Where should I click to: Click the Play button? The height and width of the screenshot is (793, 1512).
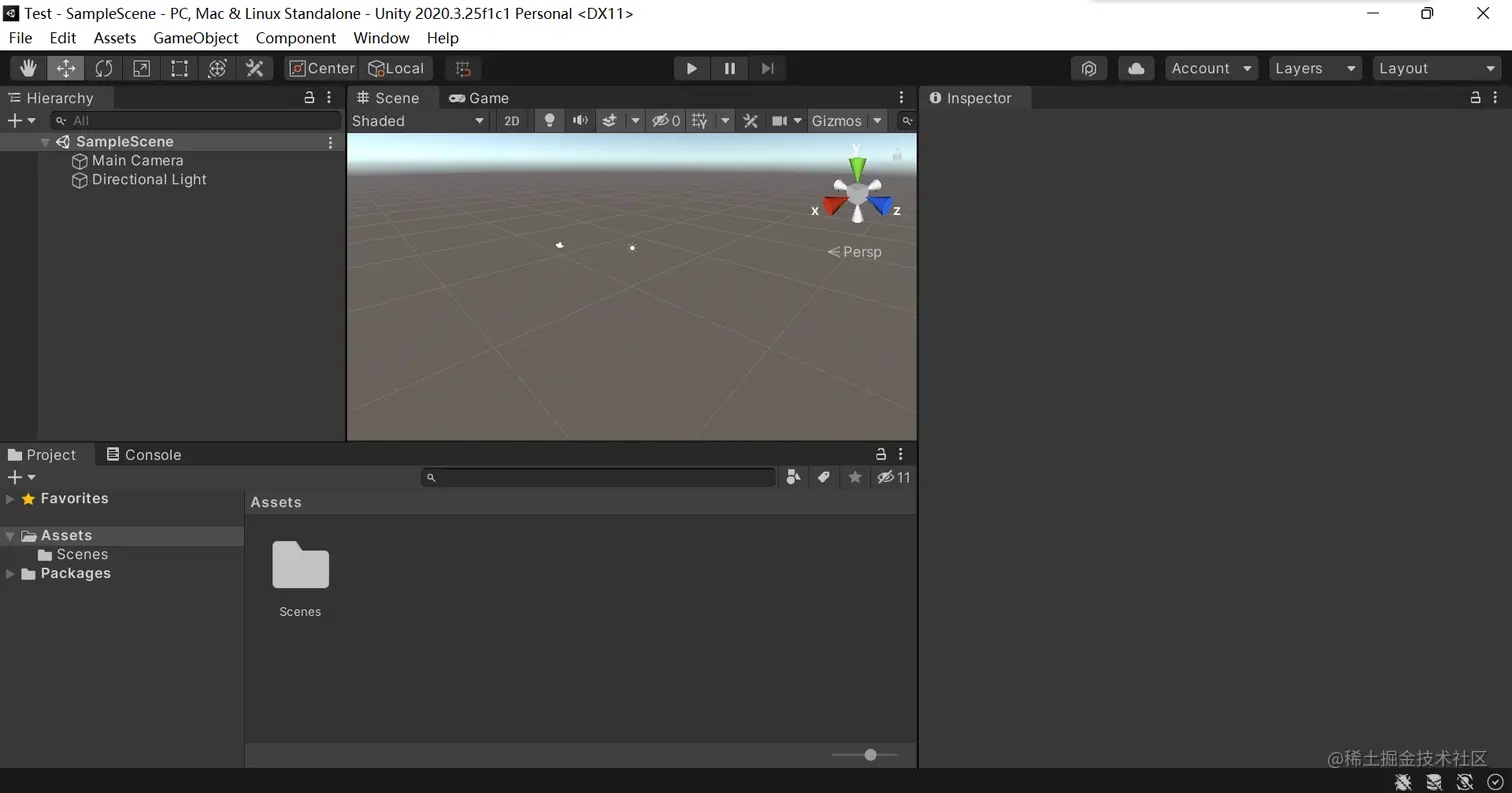(x=691, y=68)
